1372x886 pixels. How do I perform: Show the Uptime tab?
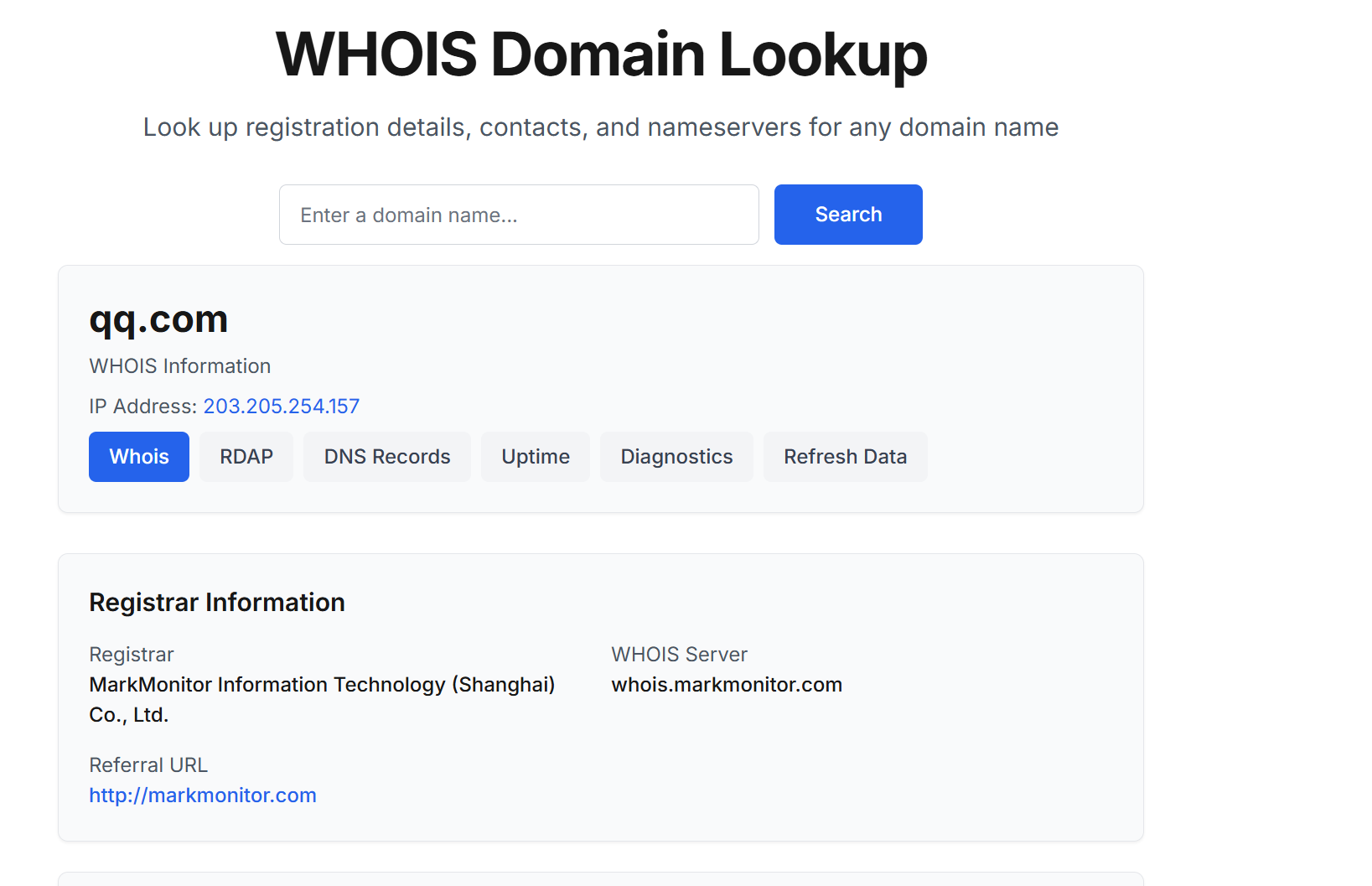click(536, 457)
